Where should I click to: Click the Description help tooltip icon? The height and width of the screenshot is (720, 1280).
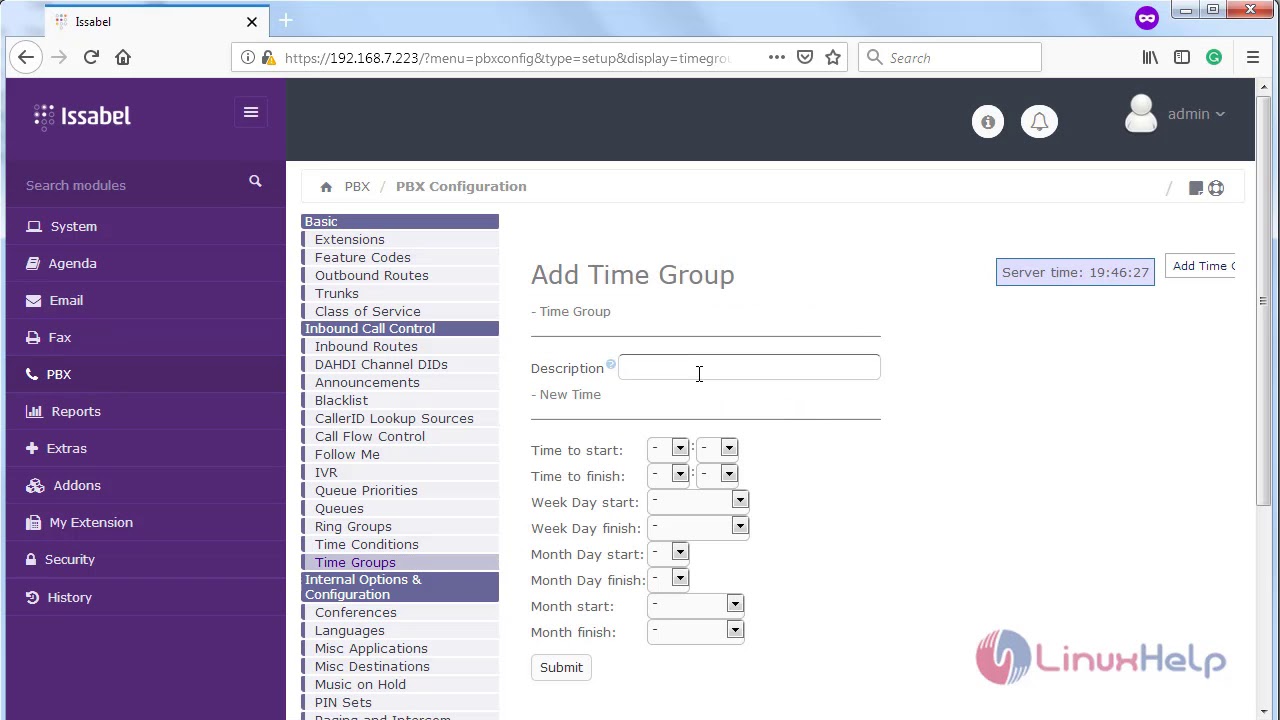point(611,364)
